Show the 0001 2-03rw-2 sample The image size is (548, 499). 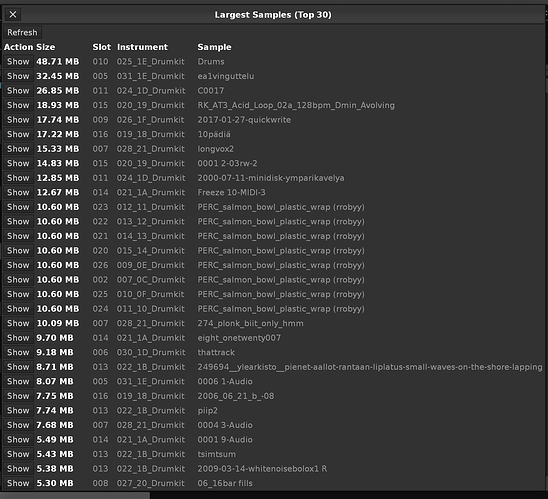tap(19, 163)
